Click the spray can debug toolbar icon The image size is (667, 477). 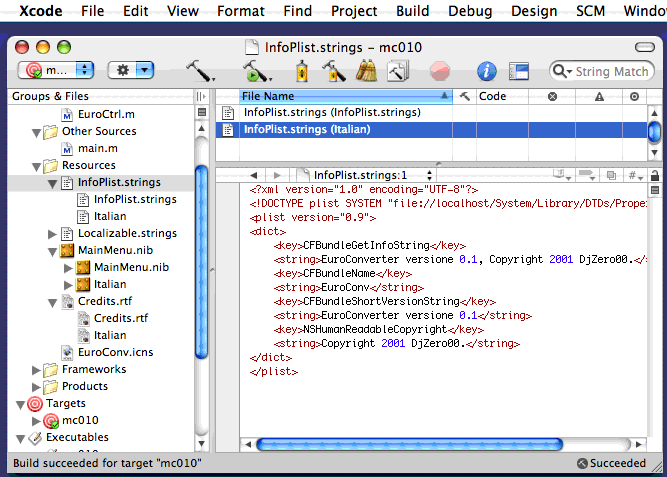301,71
